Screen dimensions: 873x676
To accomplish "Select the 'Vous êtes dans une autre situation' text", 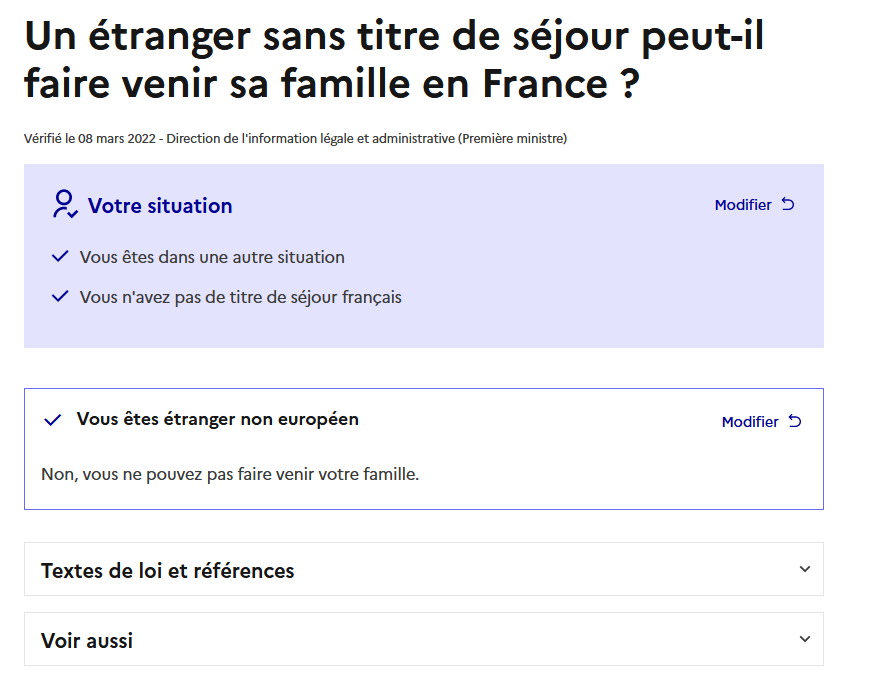I will (x=212, y=257).
